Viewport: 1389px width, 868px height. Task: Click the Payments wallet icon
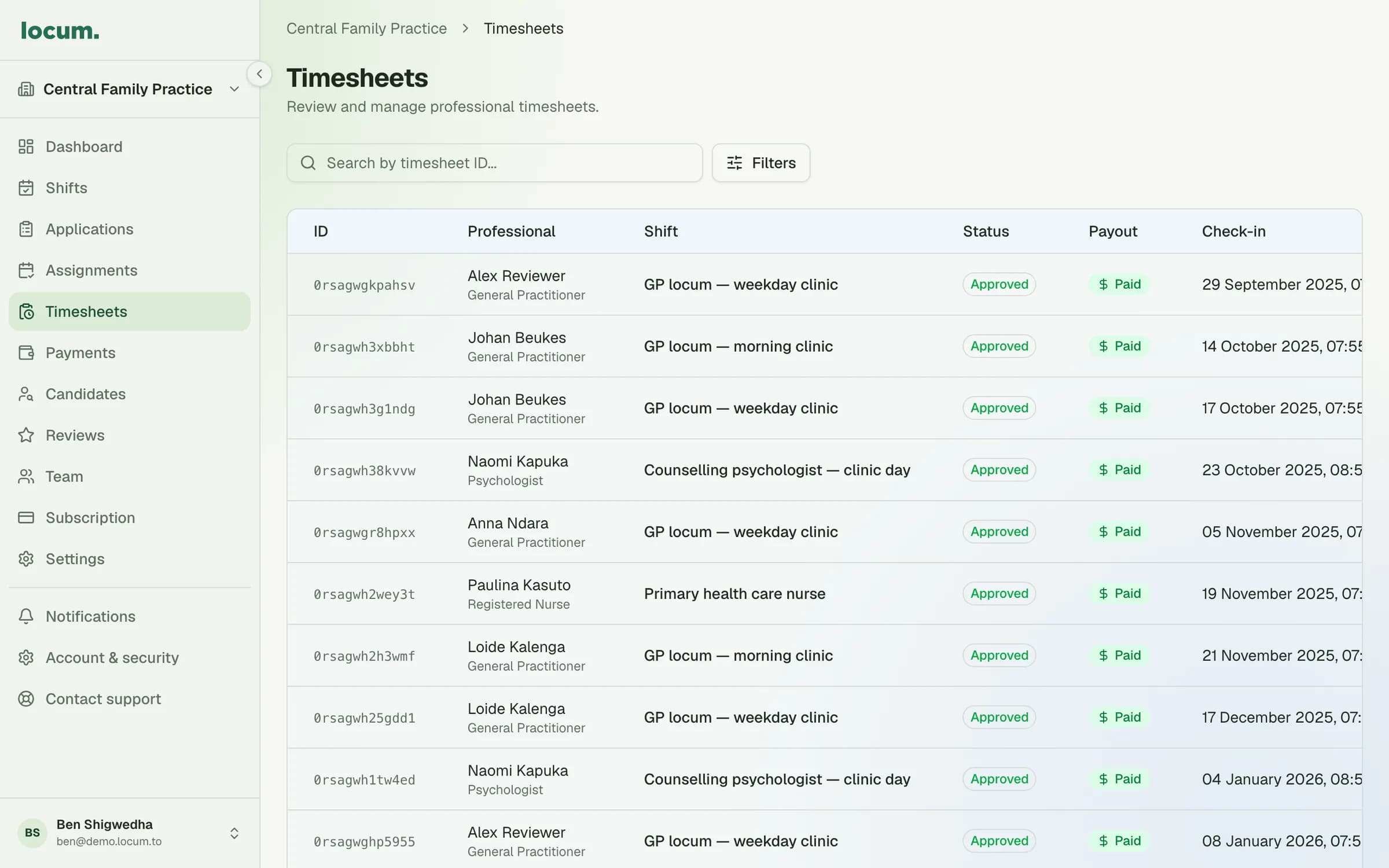click(26, 352)
